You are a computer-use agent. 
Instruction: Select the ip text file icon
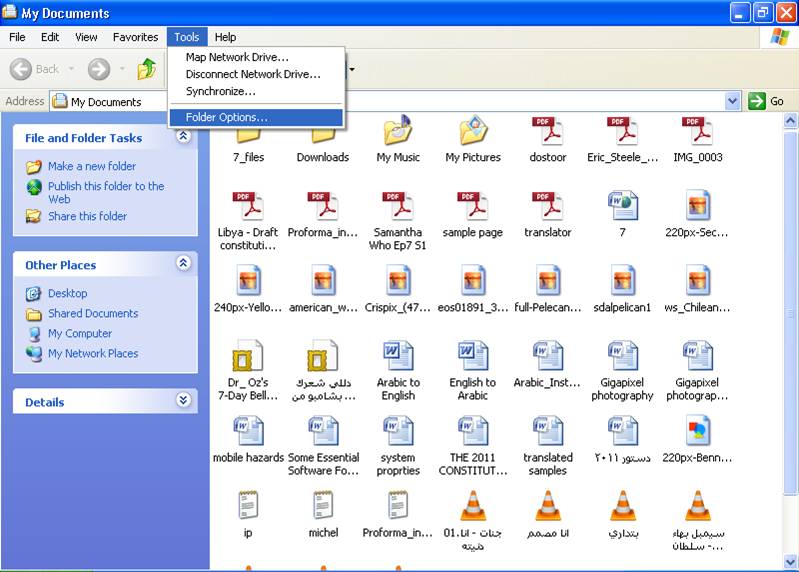[x=248, y=507]
